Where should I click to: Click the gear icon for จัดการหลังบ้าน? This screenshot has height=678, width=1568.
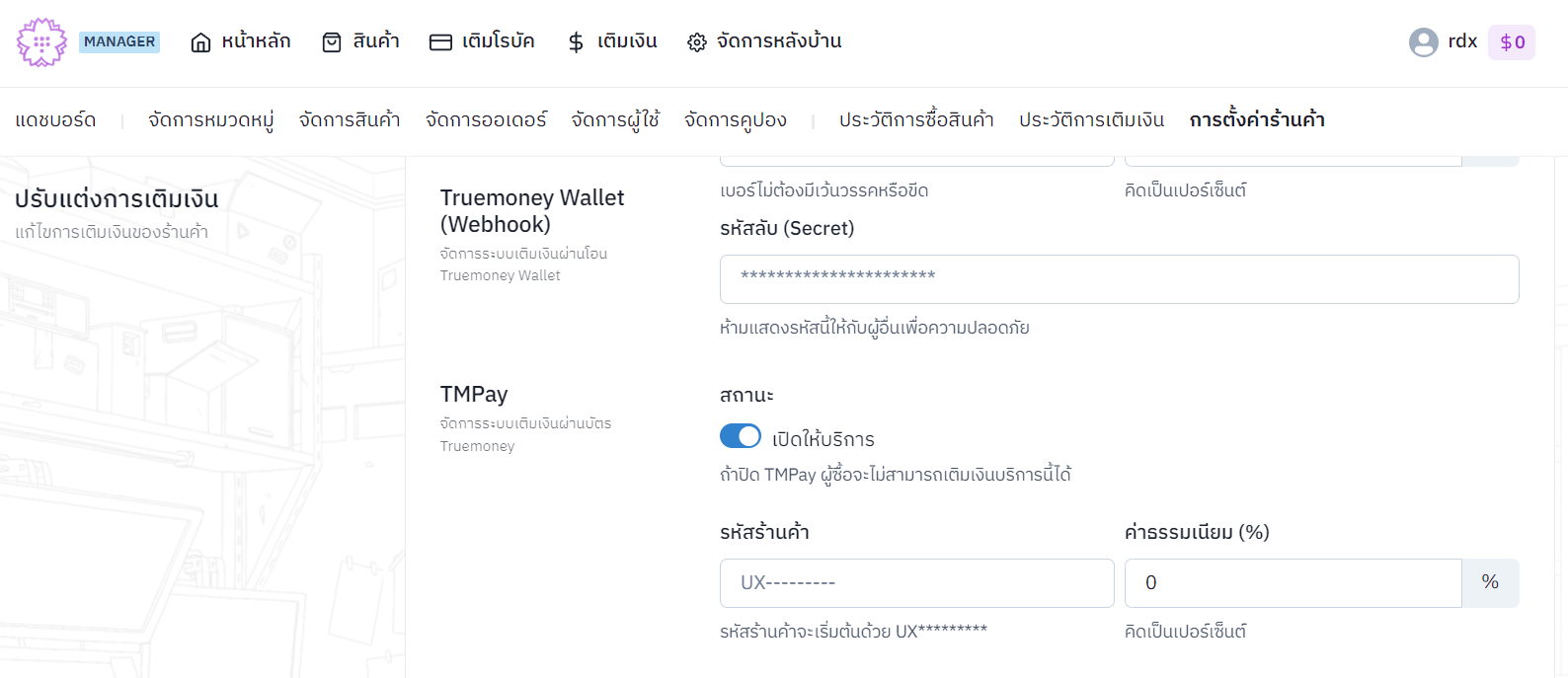click(x=697, y=42)
